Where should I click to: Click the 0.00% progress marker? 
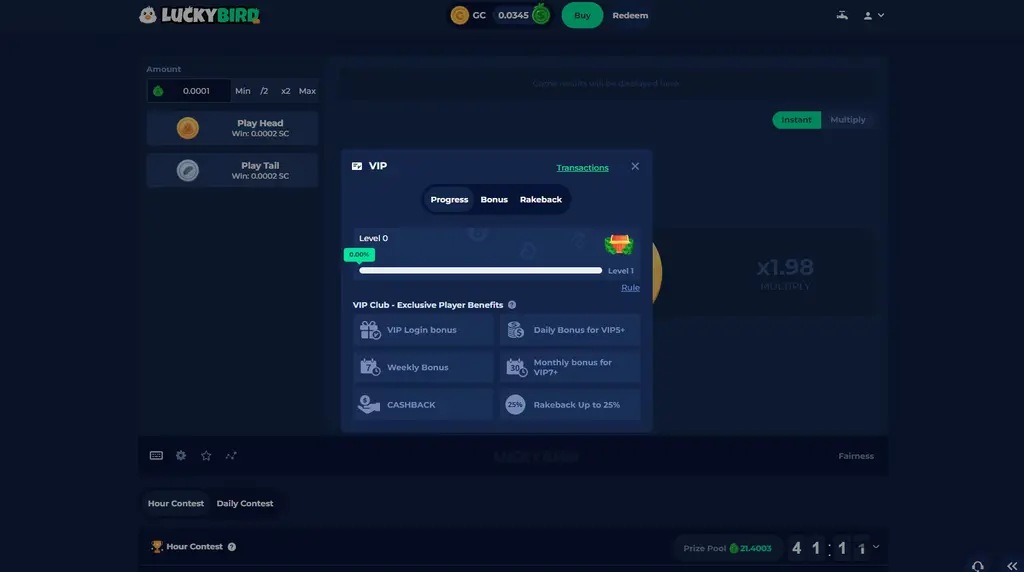(x=359, y=255)
